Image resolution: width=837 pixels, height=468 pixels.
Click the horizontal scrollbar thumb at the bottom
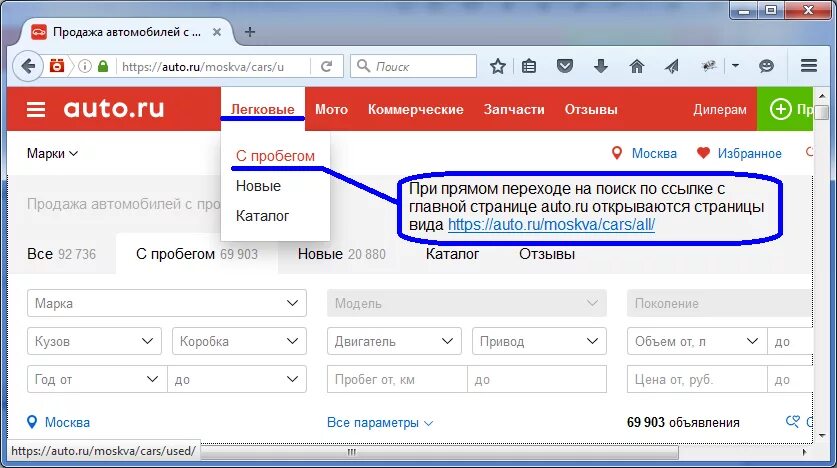pyautogui.click(x=439, y=452)
